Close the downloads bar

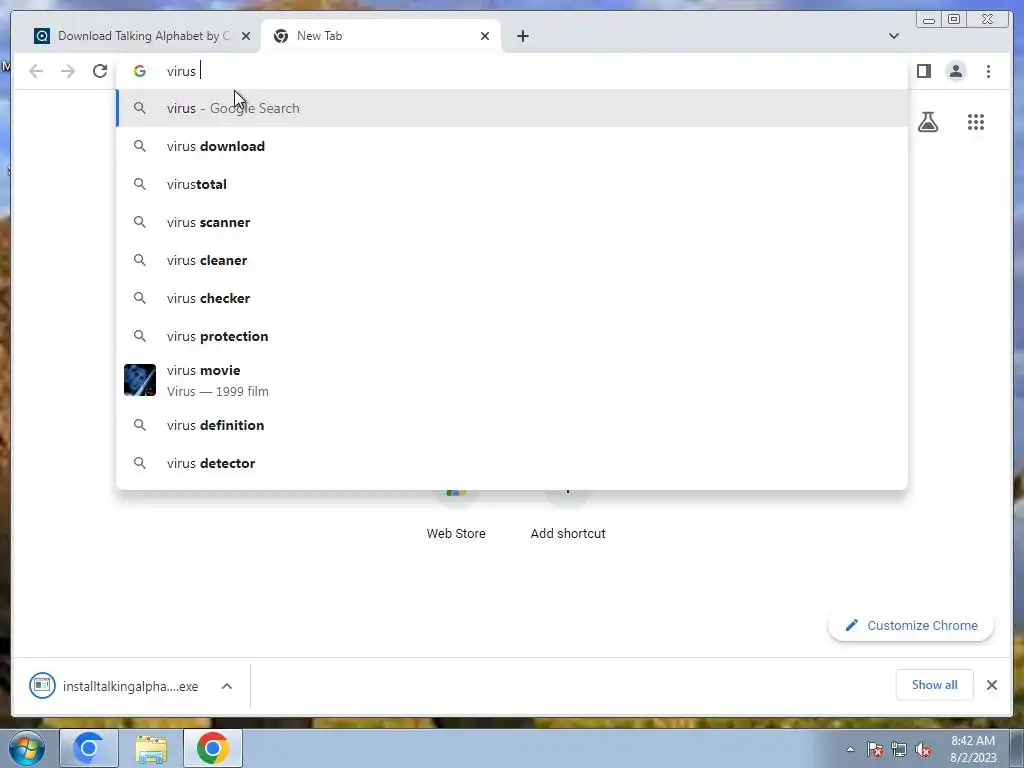click(x=992, y=685)
